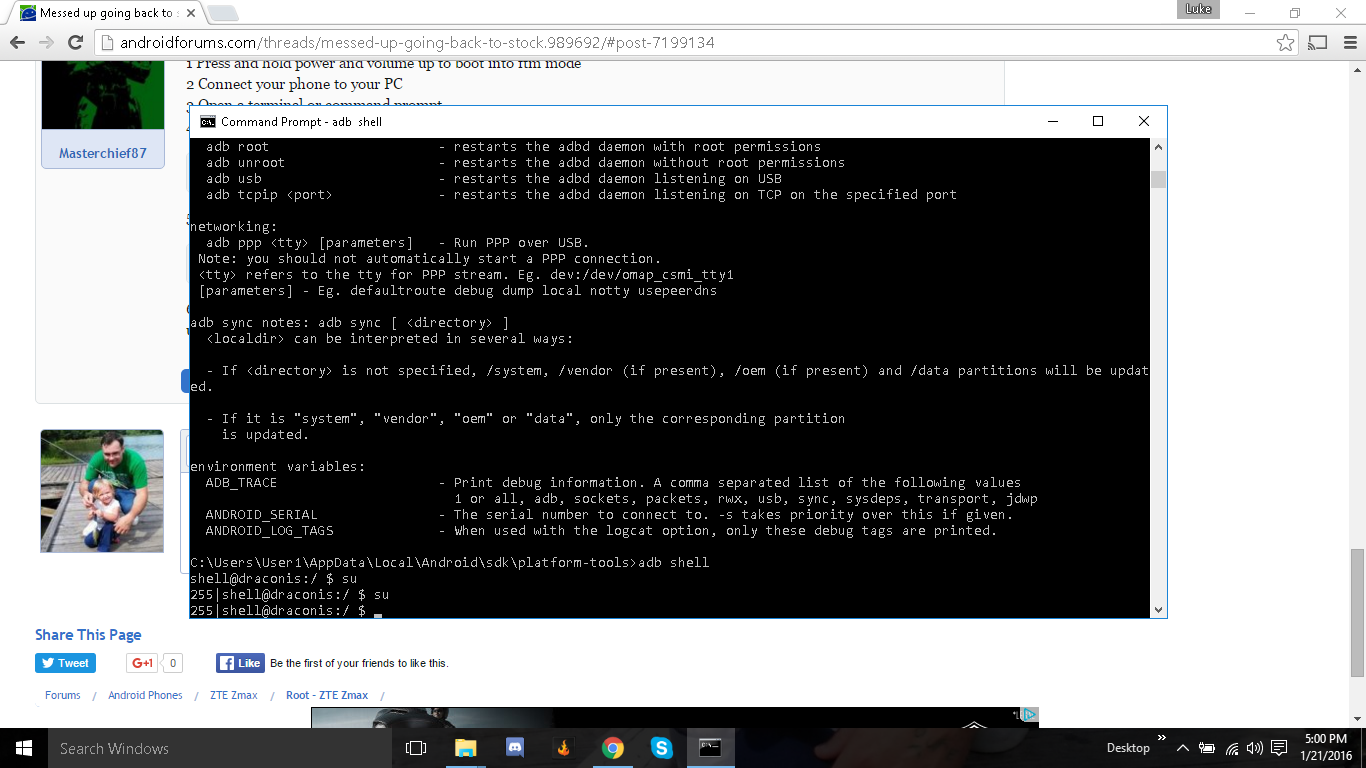Expand the Desktop toolbar chevron
This screenshot has height=768, width=1366.
1162,739
